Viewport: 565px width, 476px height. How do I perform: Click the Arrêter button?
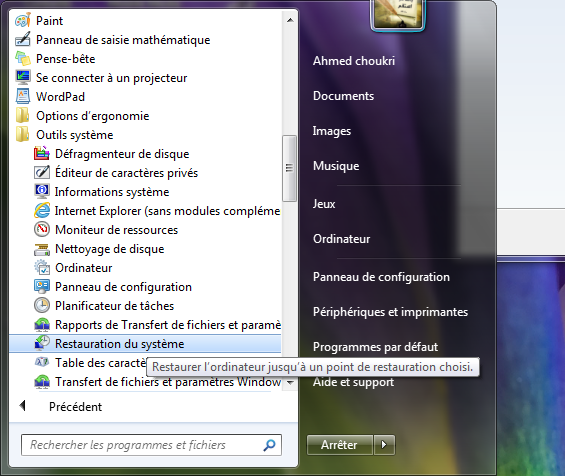[x=339, y=445]
